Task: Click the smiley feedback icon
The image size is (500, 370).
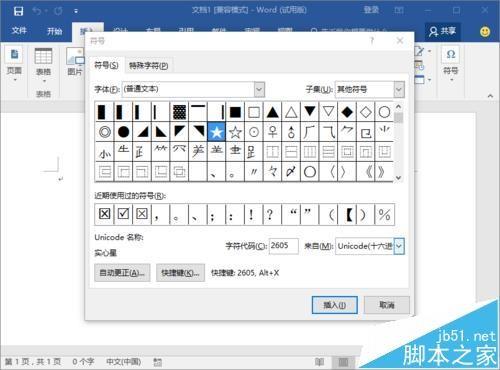Action: click(485, 32)
